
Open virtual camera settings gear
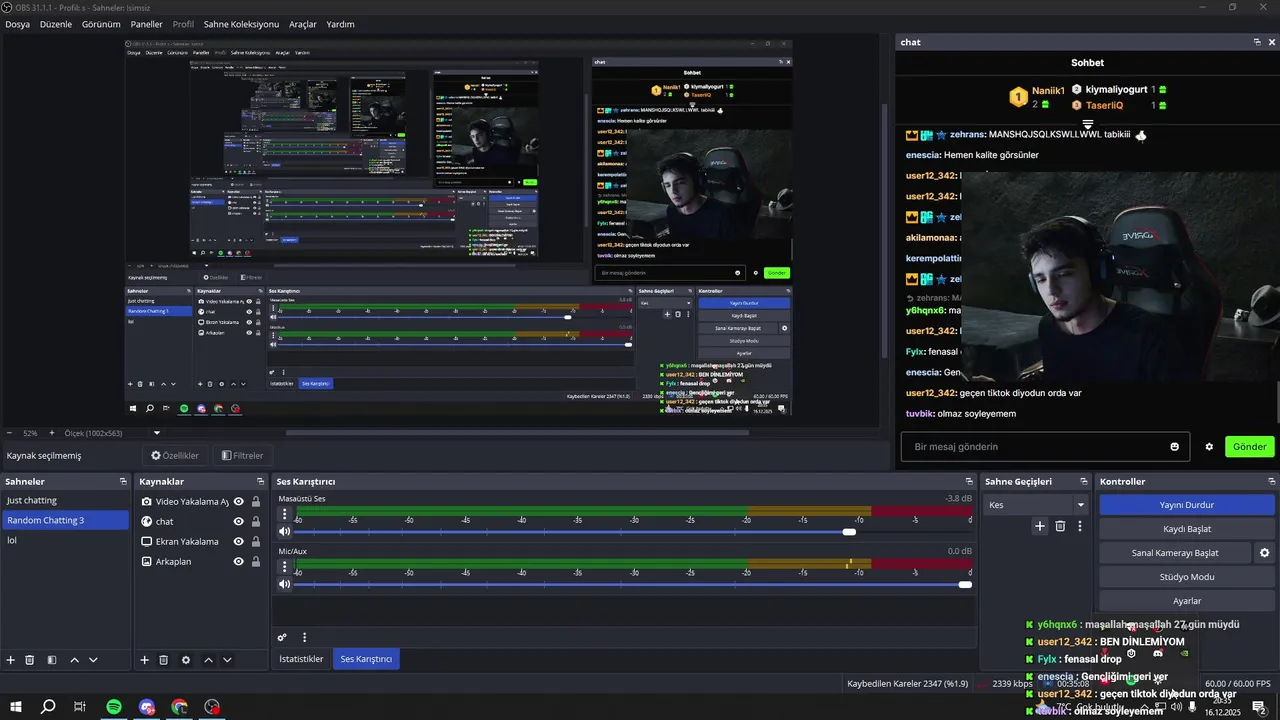click(x=1264, y=553)
